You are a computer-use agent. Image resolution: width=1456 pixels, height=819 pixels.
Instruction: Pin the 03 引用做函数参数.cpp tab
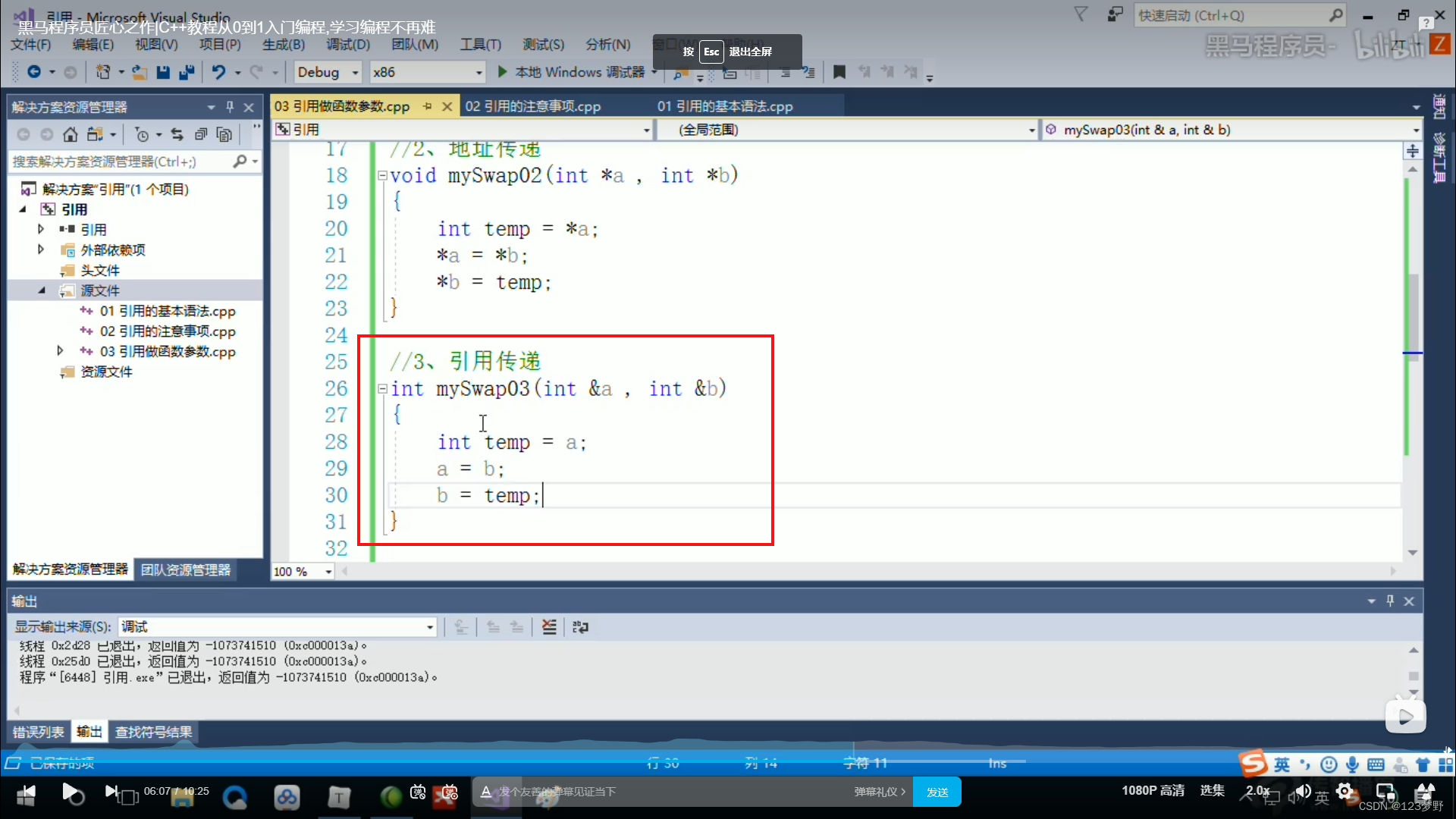coord(428,106)
